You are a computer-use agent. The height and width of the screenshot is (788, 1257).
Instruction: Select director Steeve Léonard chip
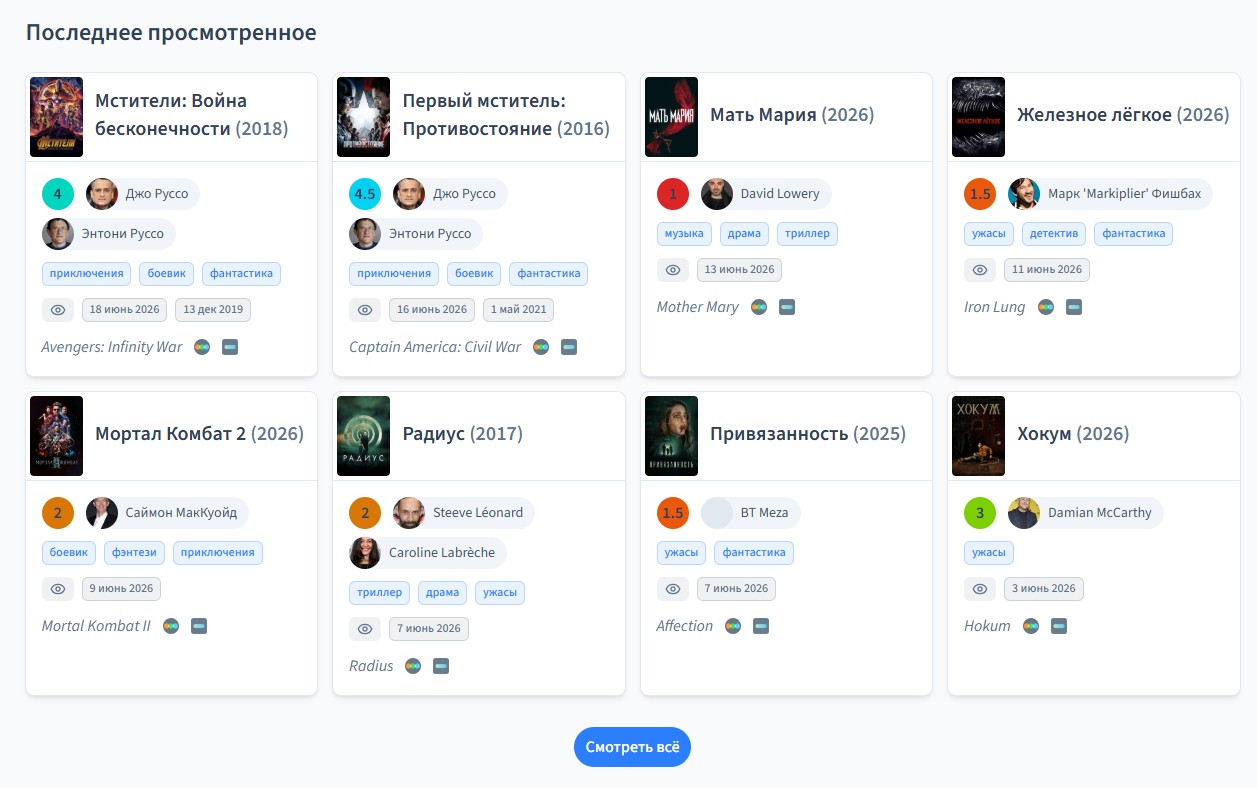point(463,513)
